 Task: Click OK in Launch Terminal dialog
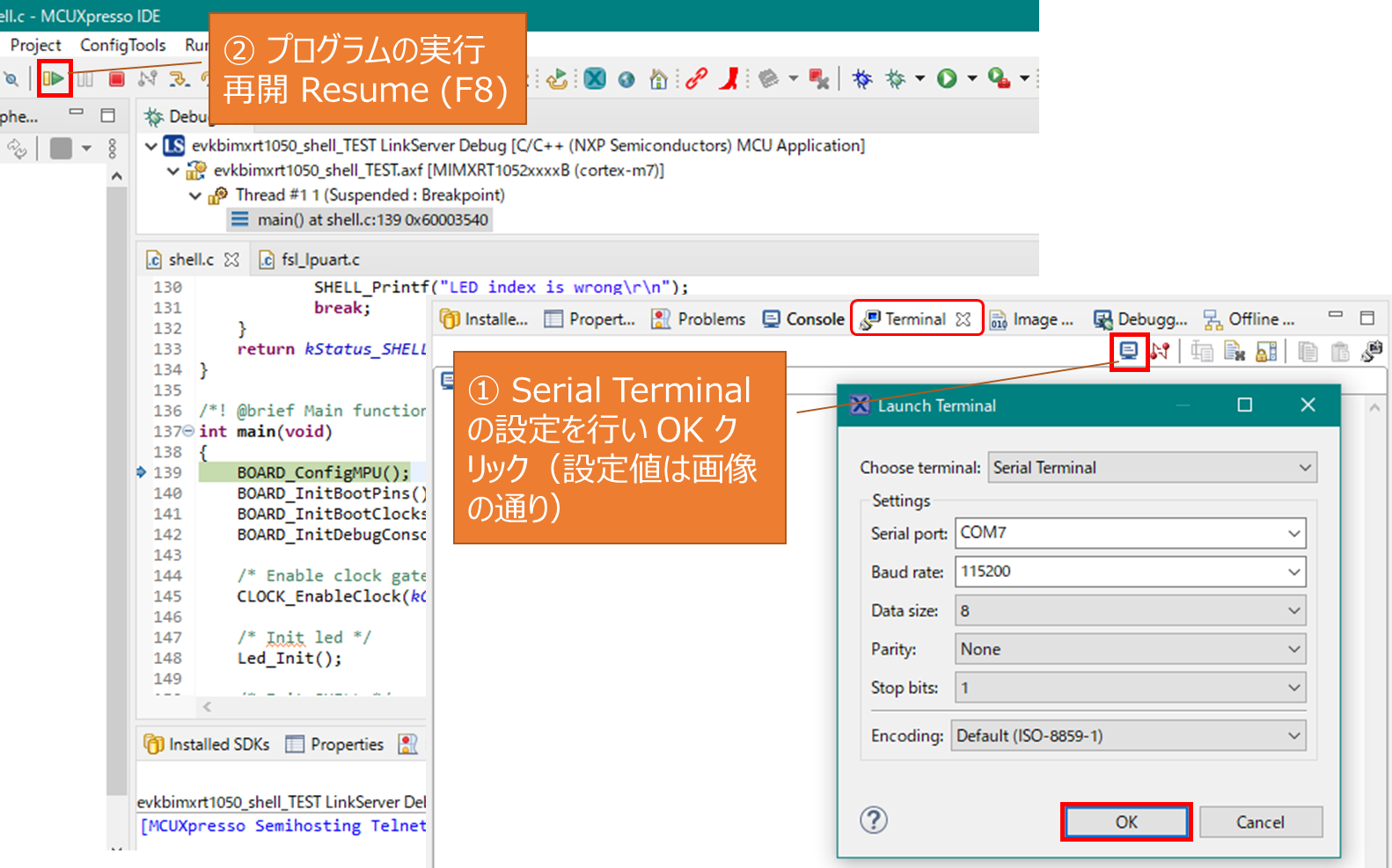click(x=1126, y=822)
